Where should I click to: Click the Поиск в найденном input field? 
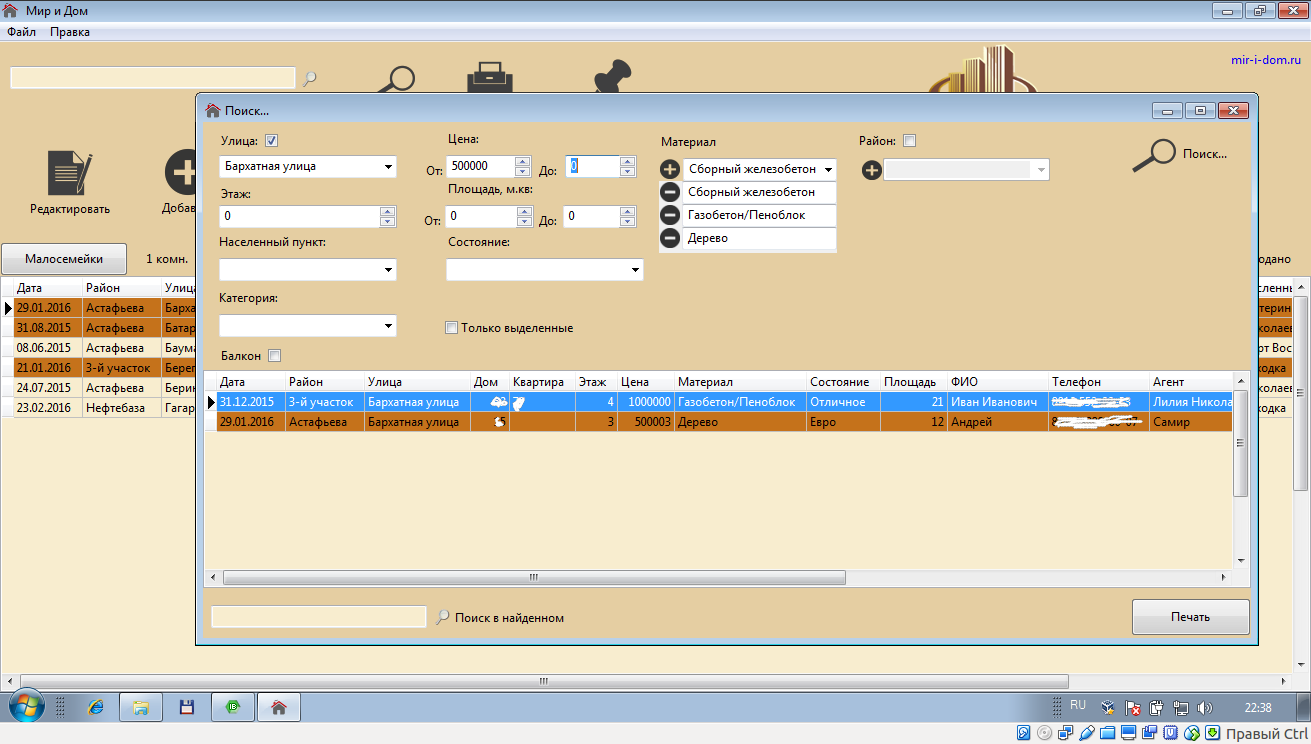tap(319, 617)
